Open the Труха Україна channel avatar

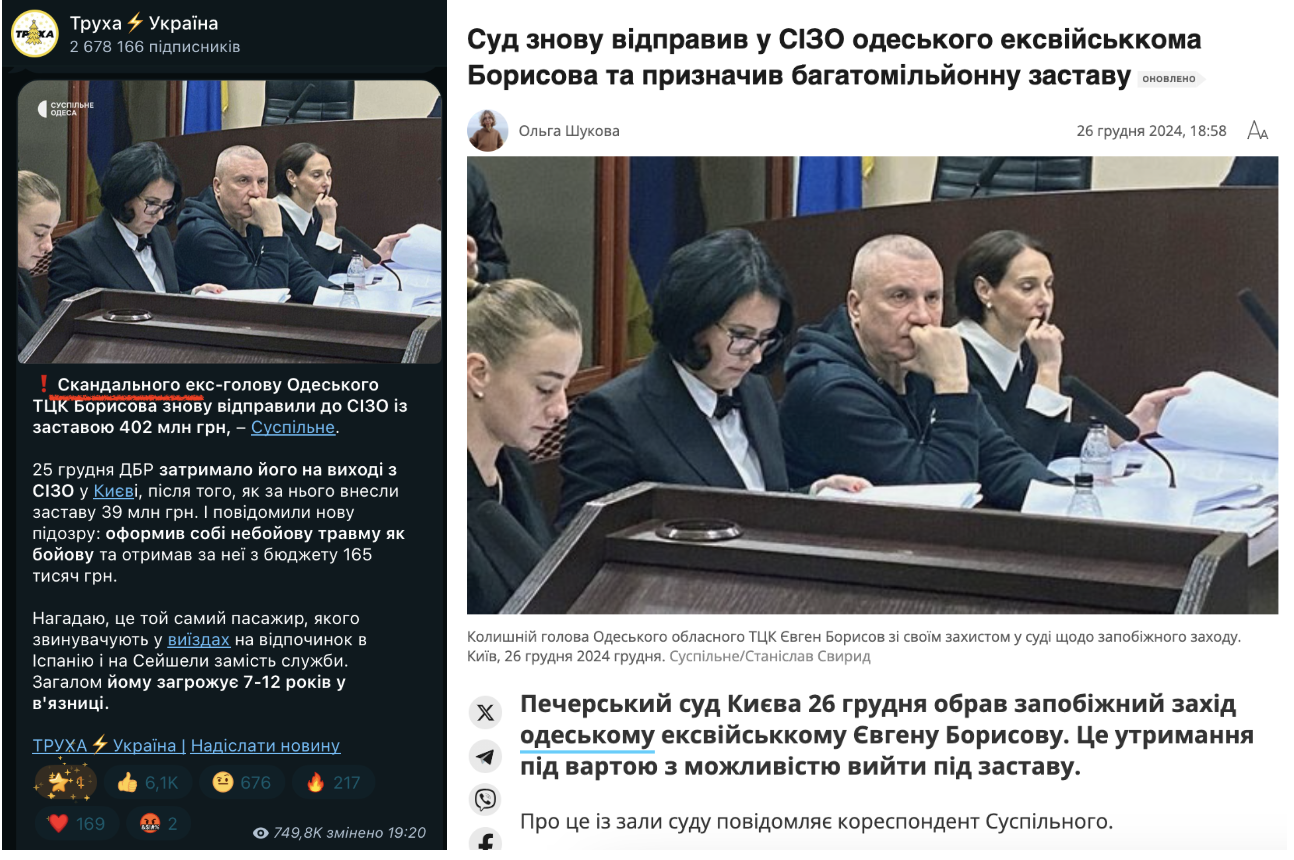click(34, 33)
